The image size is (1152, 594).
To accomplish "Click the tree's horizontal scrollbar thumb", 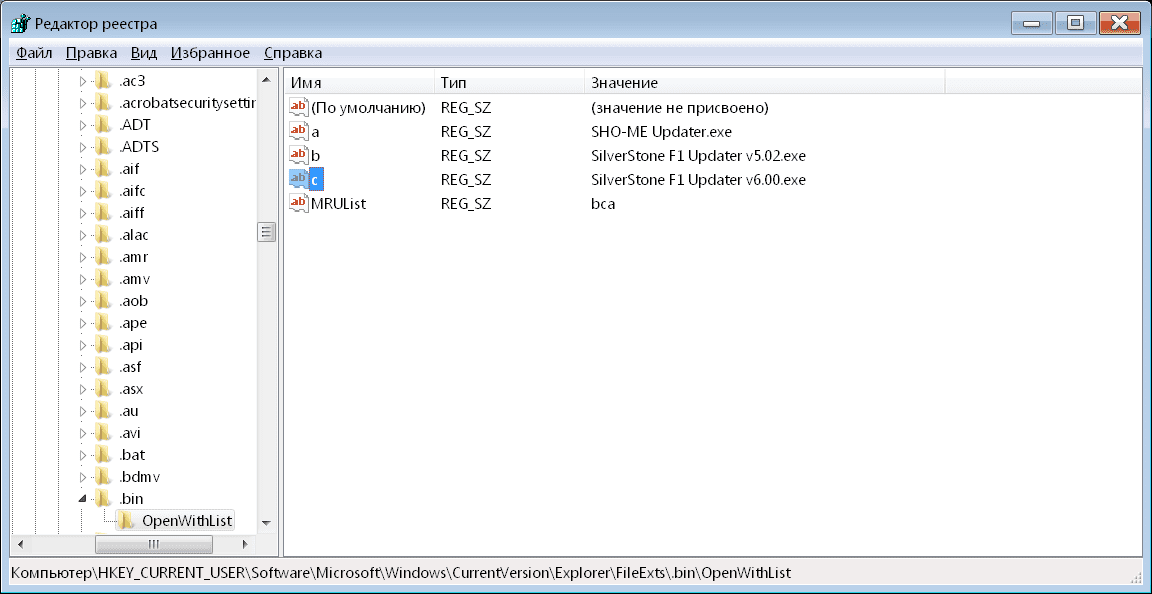I will click(x=153, y=544).
